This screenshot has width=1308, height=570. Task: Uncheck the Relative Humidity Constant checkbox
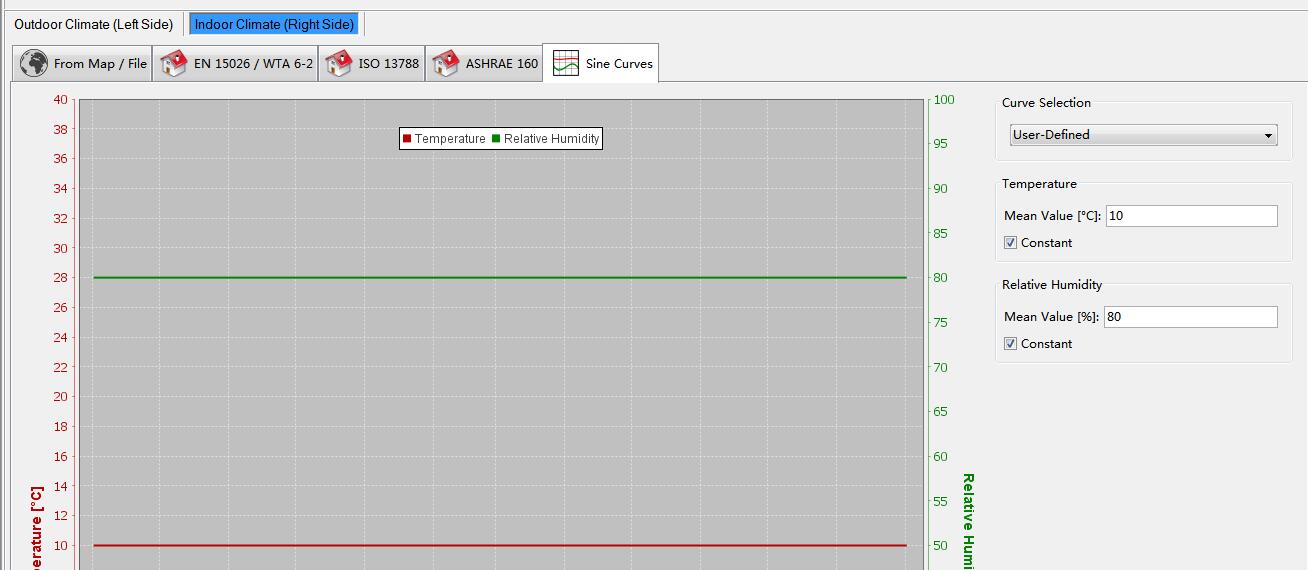1010,344
